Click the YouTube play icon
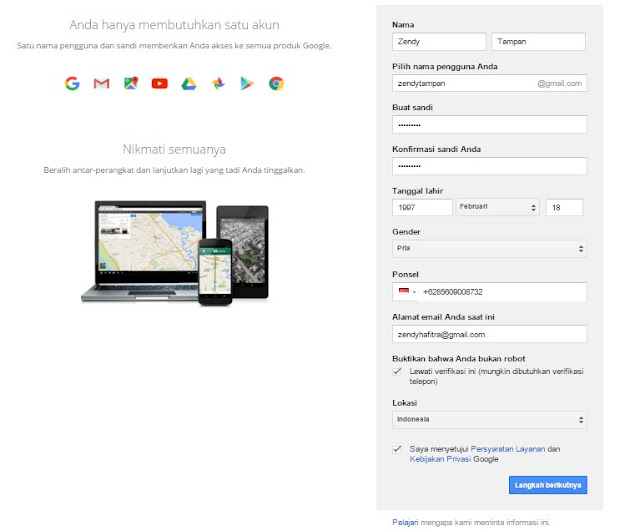The image size is (640, 531). tap(160, 84)
